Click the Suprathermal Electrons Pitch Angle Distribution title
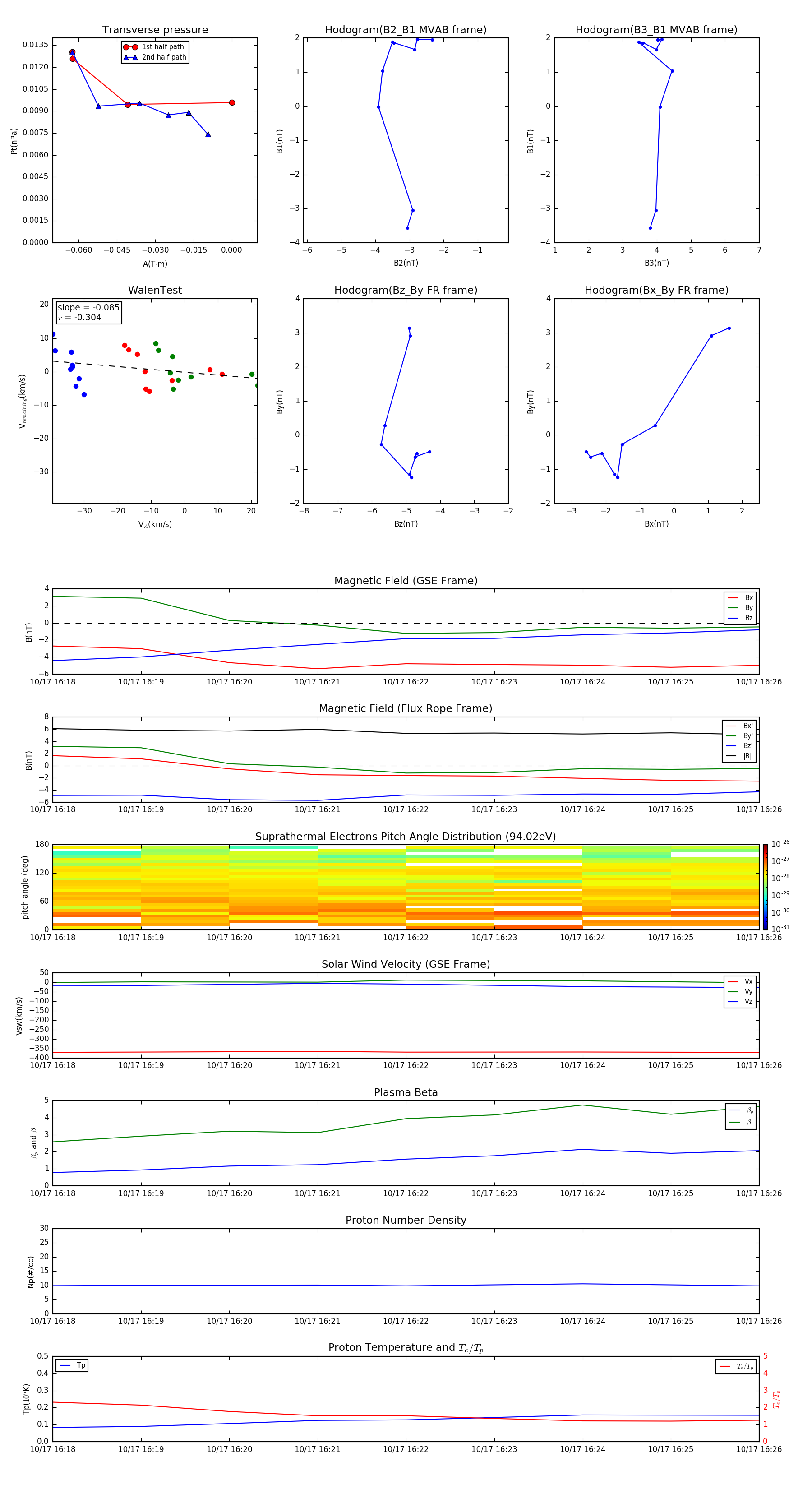 pyautogui.click(x=406, y=837)
